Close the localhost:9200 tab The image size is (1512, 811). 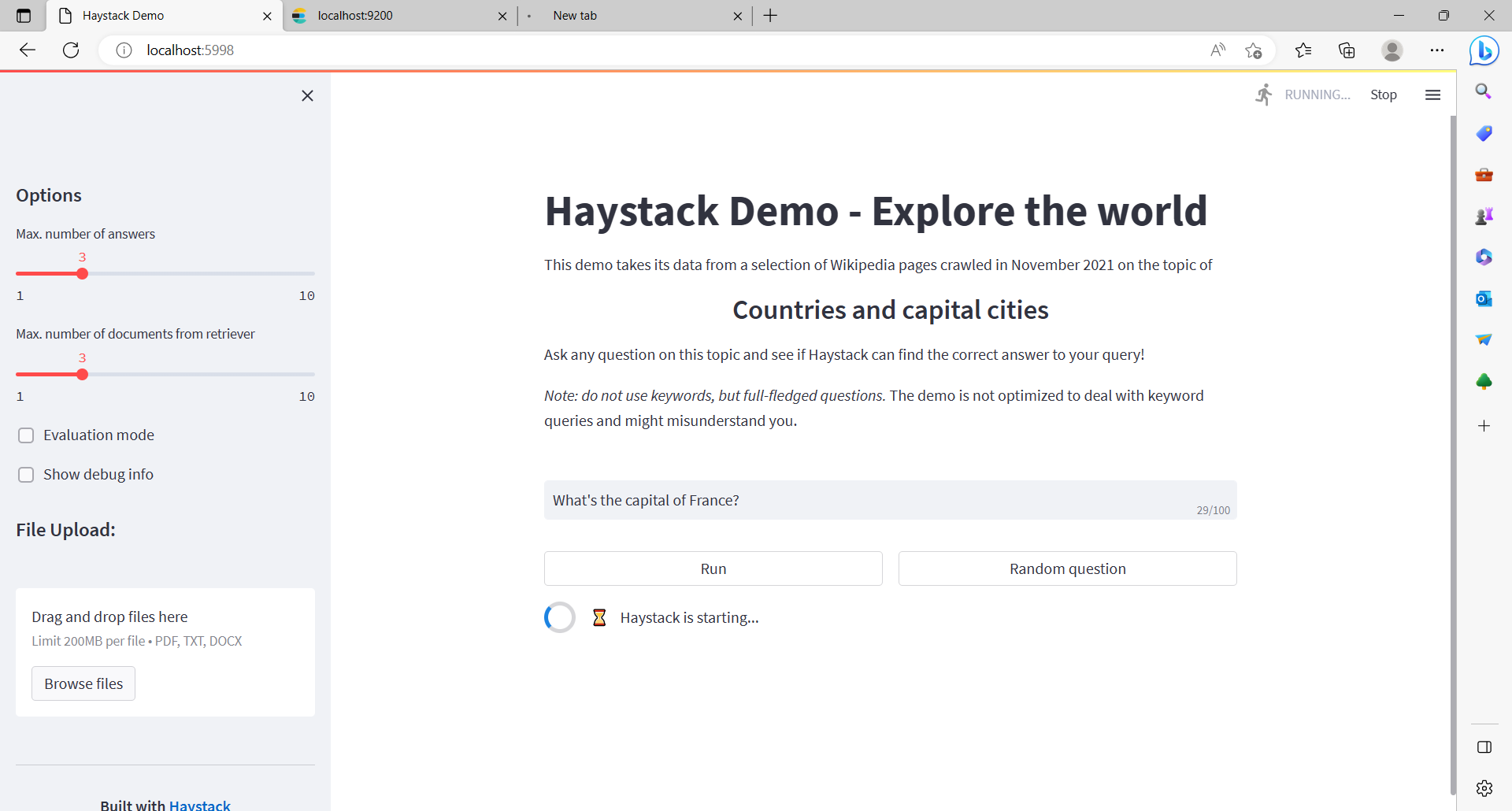[x=502, y=16]
